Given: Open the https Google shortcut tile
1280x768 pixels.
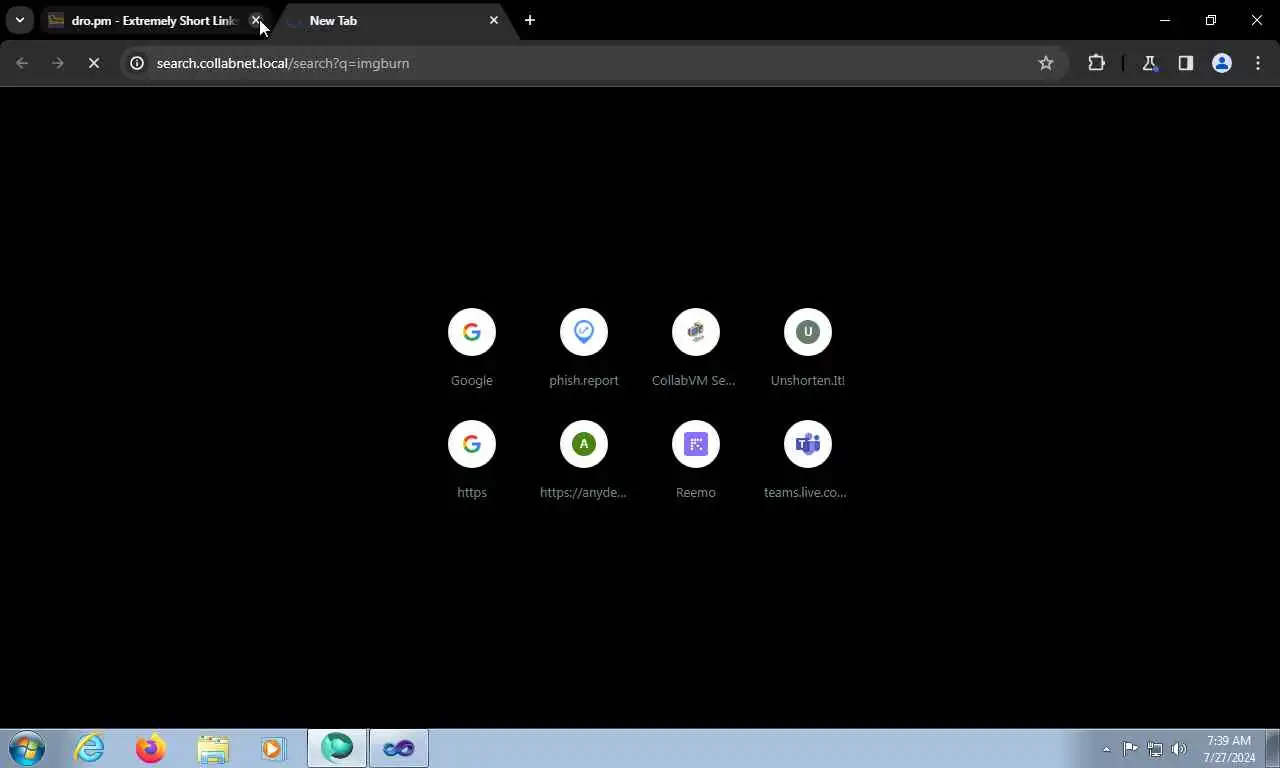Looking at the screenshot, I should (472, 444).
